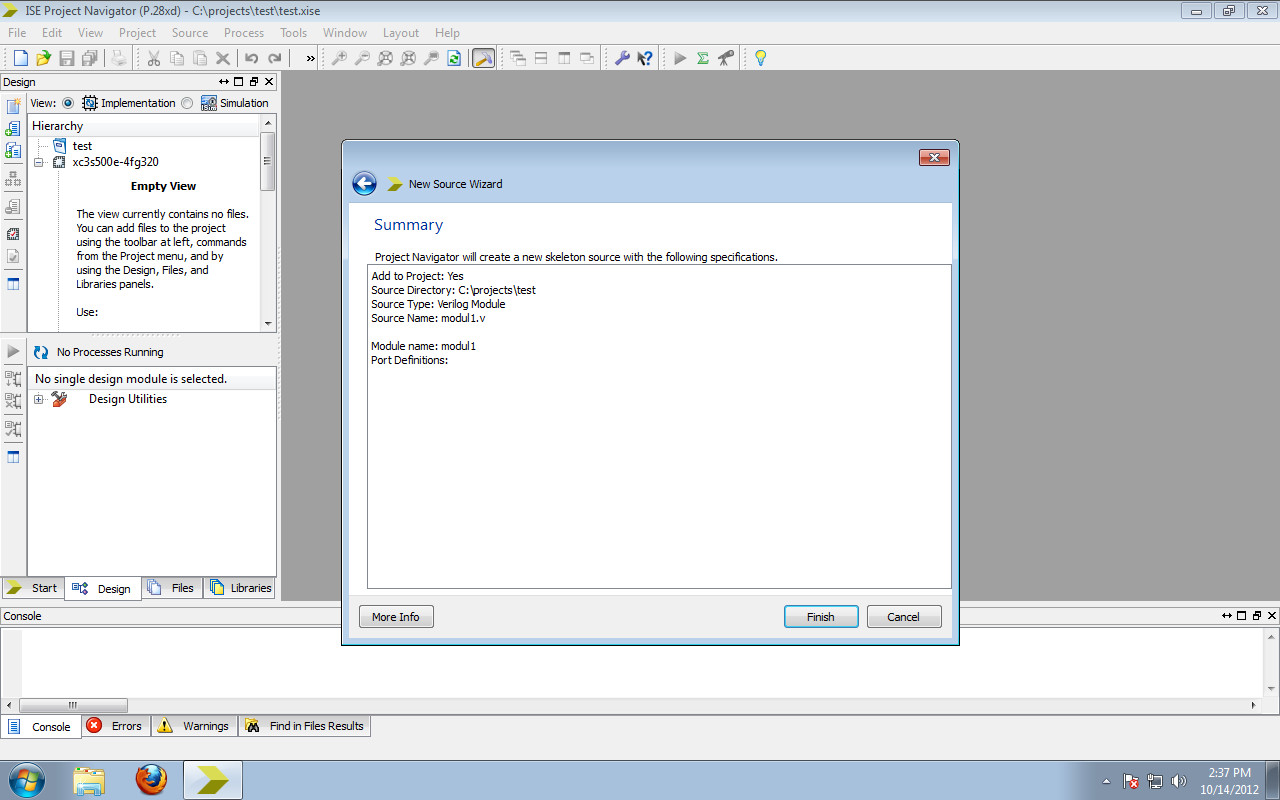
Task: Open the Process menu
Action: 243,32
